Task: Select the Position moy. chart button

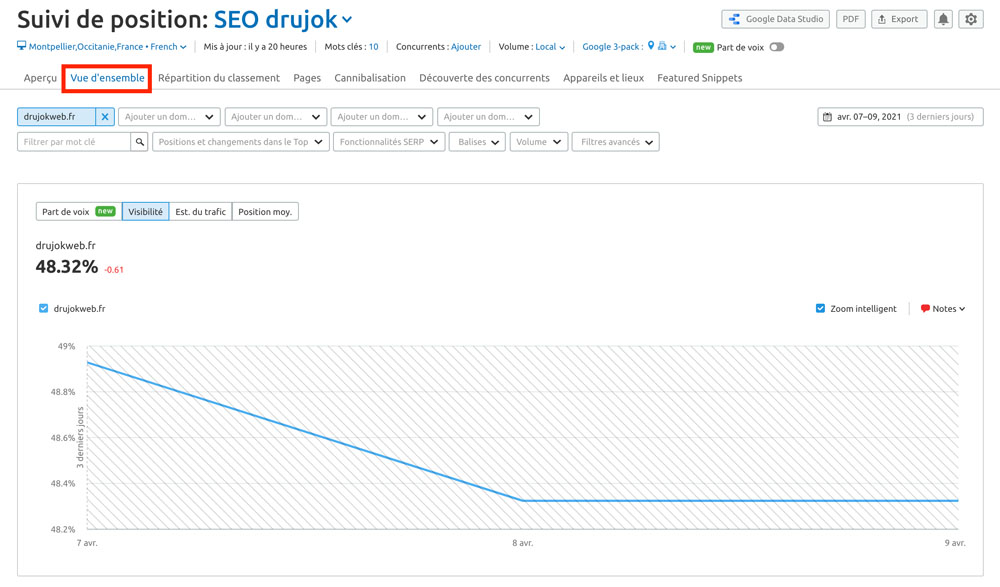Action: (x=265, y=212)
